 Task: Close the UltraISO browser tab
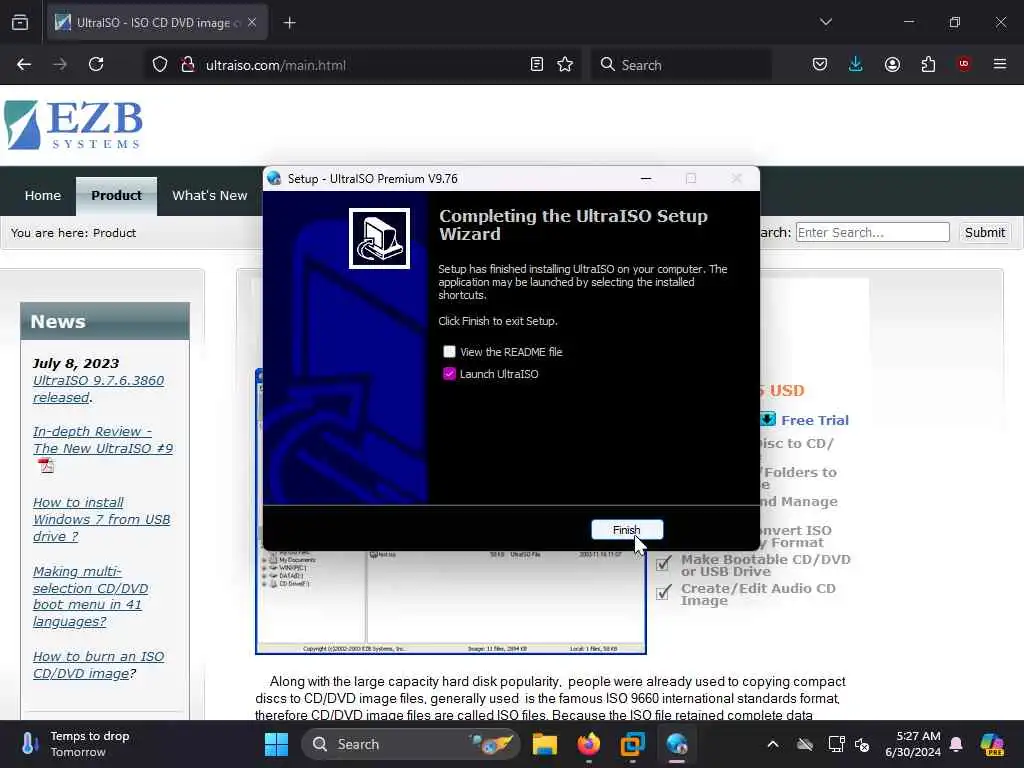point(252,23)
